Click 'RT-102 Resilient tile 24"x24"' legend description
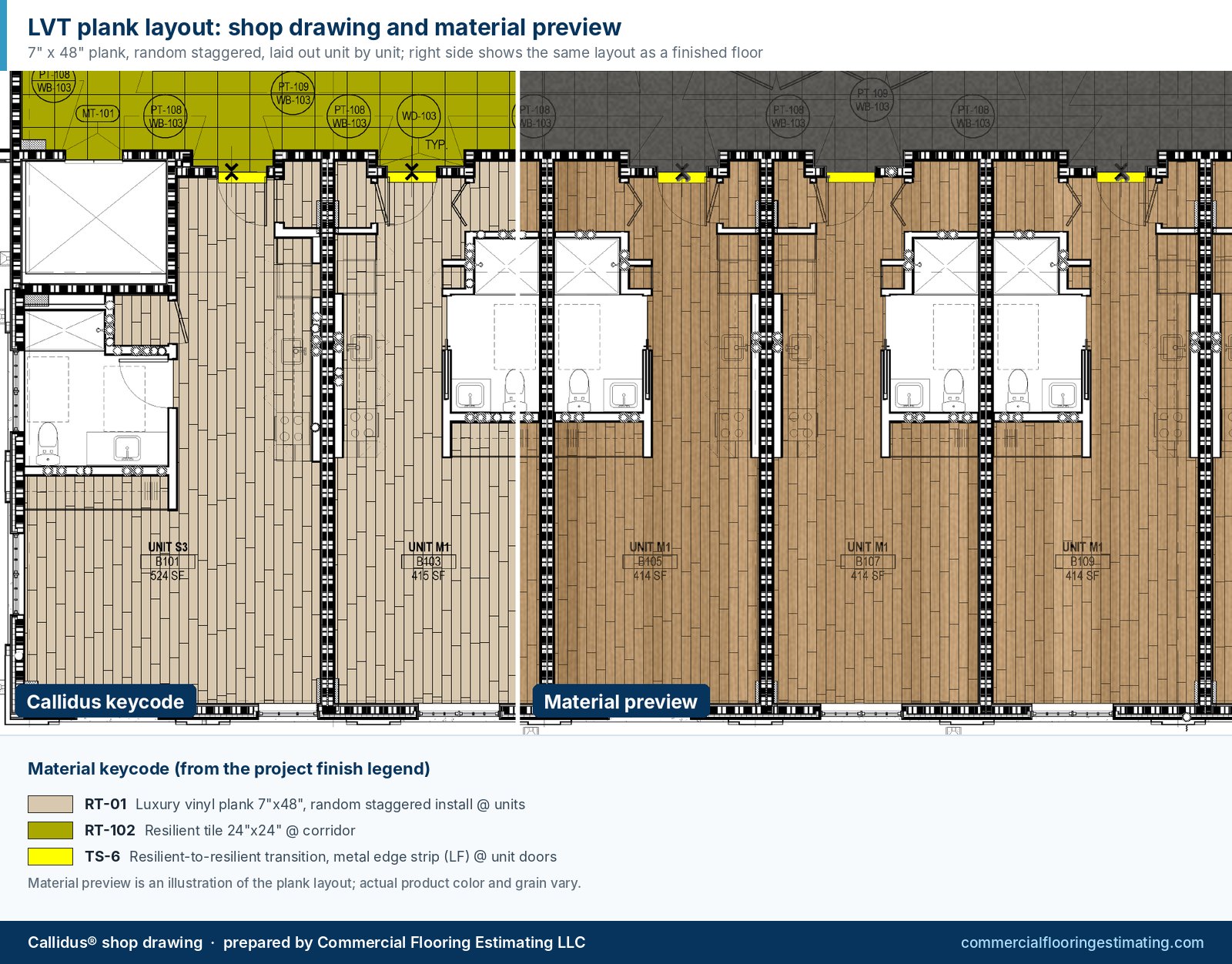1232x964 pixels. pos(220,830)
